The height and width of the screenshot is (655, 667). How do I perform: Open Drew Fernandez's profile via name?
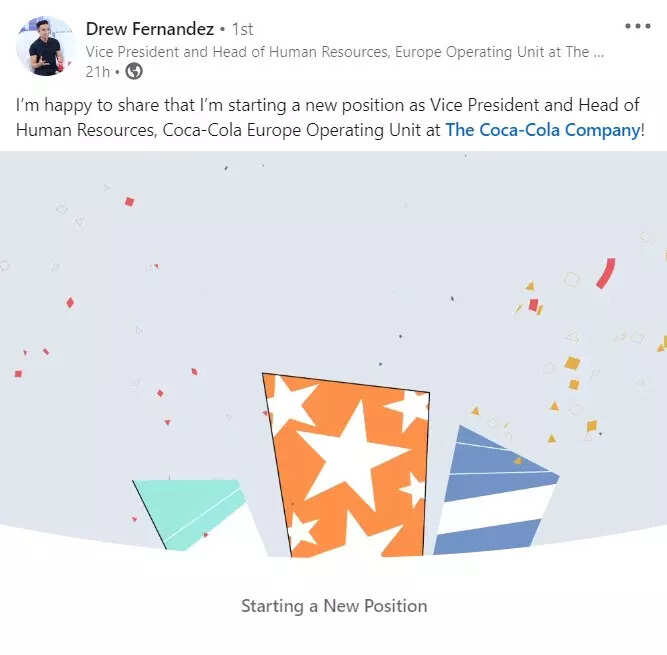150,28
